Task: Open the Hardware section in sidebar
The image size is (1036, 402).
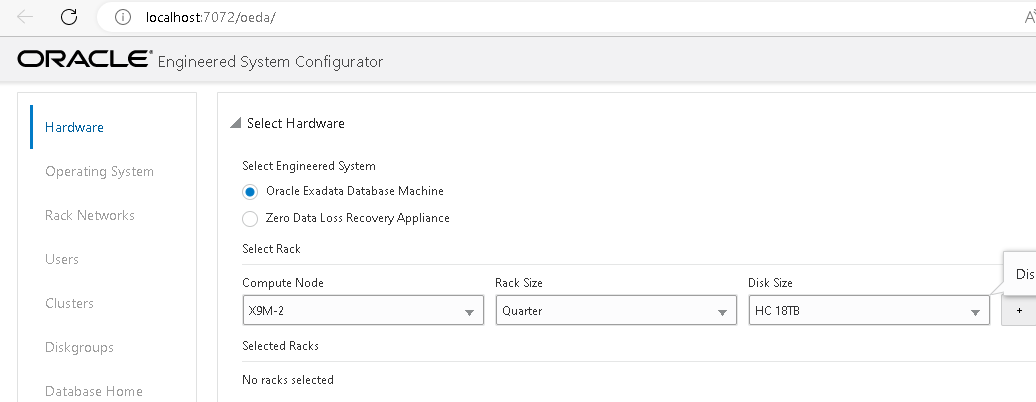Action: [x=74, y=127]
